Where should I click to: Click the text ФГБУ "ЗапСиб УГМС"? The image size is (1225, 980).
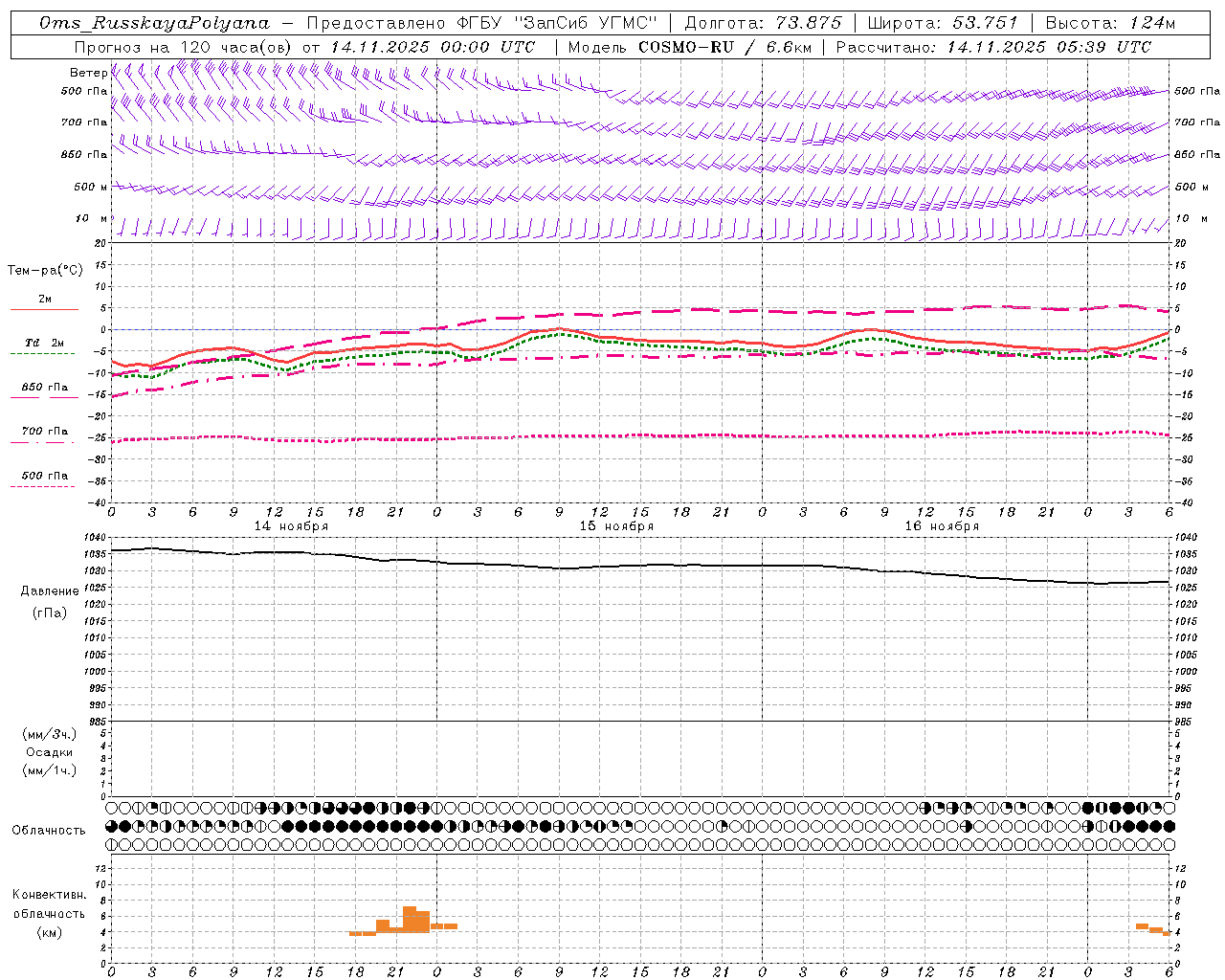coord(559,23)
